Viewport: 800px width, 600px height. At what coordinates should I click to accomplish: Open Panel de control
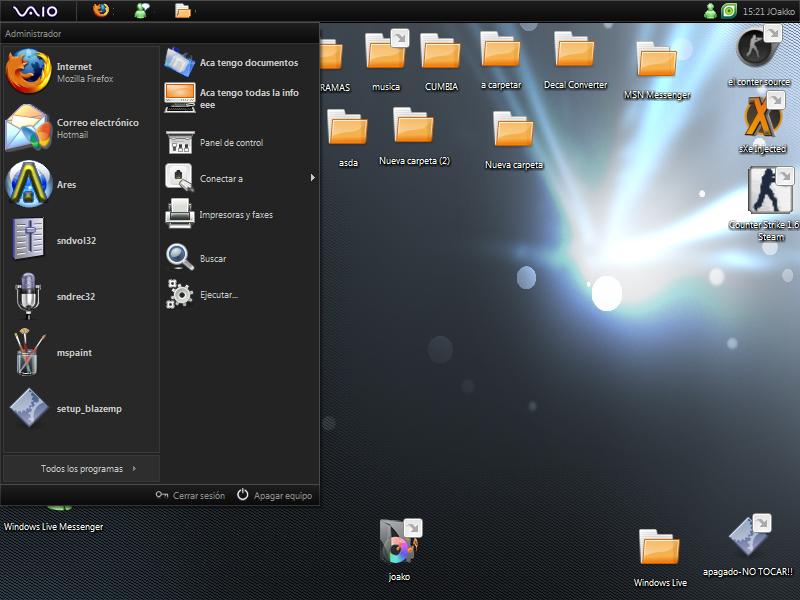[231, 143]
